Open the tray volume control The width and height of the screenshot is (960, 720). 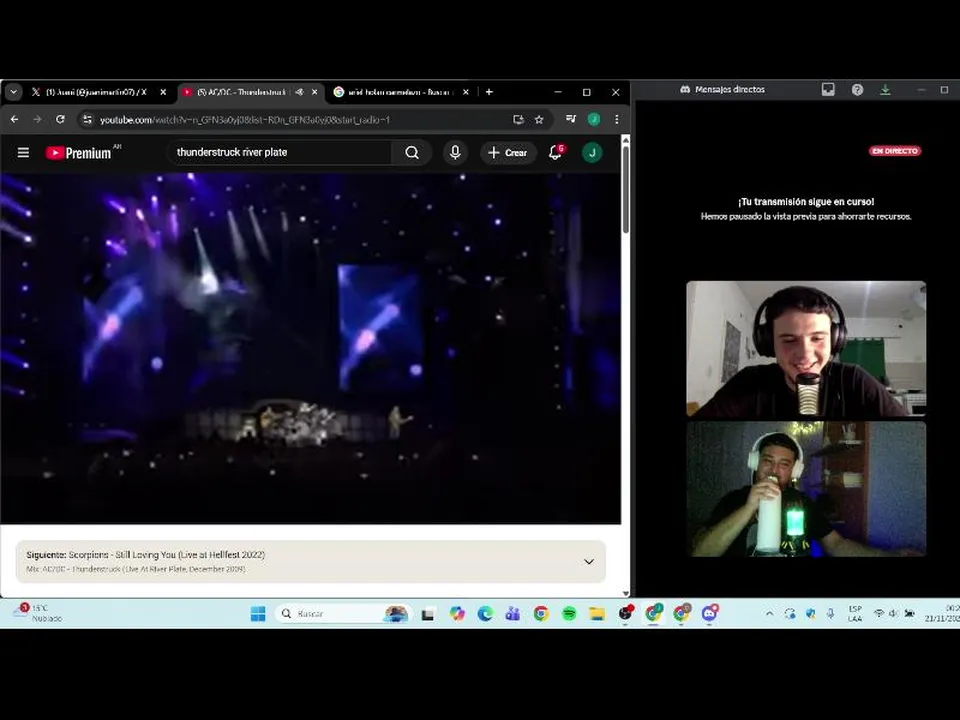(893, 613)
